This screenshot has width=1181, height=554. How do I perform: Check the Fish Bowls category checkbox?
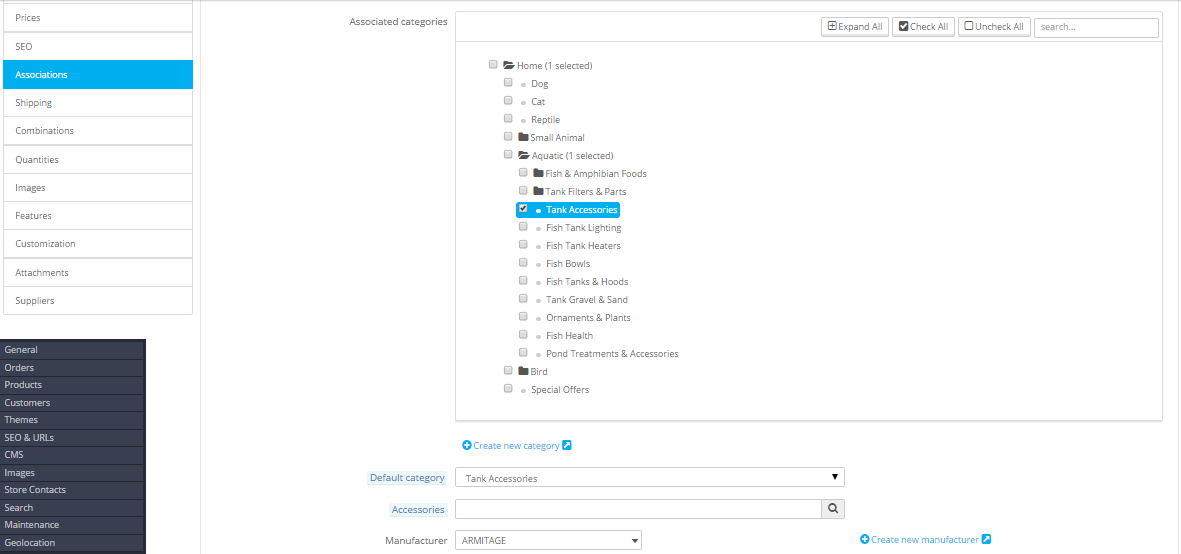[523, 263]
